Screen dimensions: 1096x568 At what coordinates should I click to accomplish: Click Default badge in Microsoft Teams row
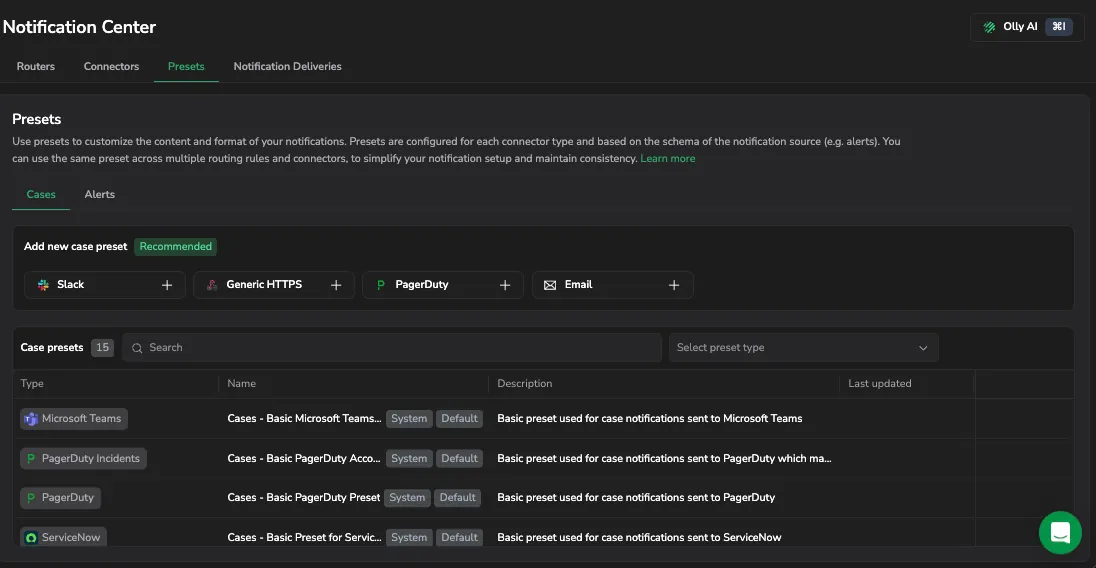click(x=459, y=418)
